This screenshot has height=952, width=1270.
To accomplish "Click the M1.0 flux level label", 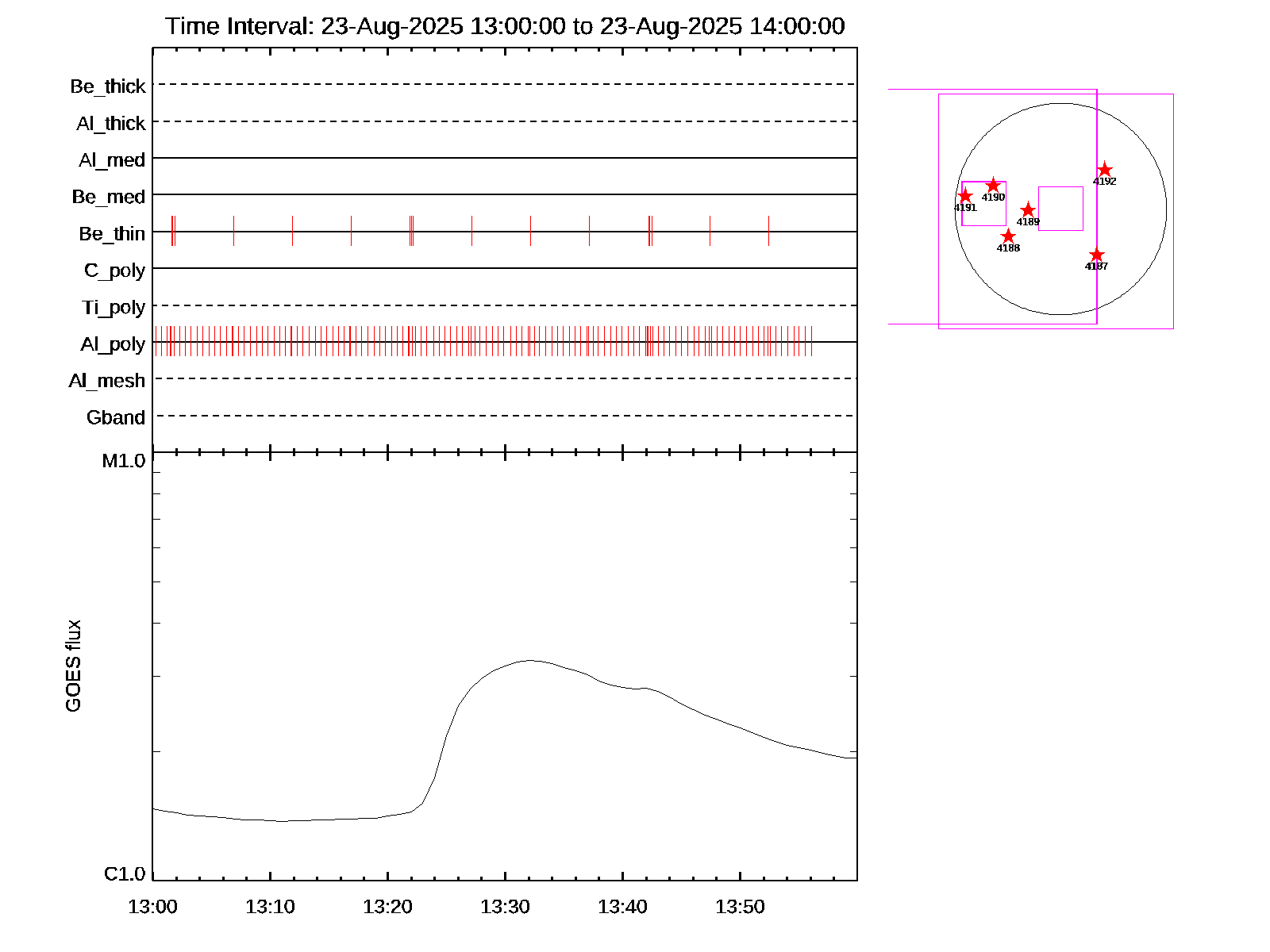I will pyautogui.click(x=124, y=461).
